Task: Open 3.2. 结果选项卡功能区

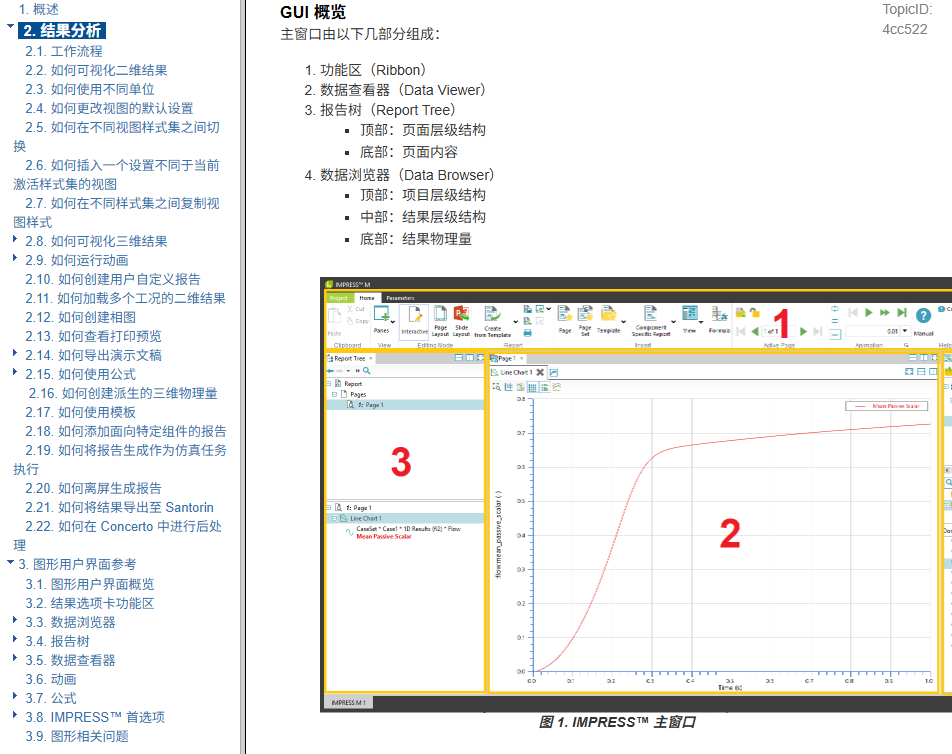Action: (90, 603)
